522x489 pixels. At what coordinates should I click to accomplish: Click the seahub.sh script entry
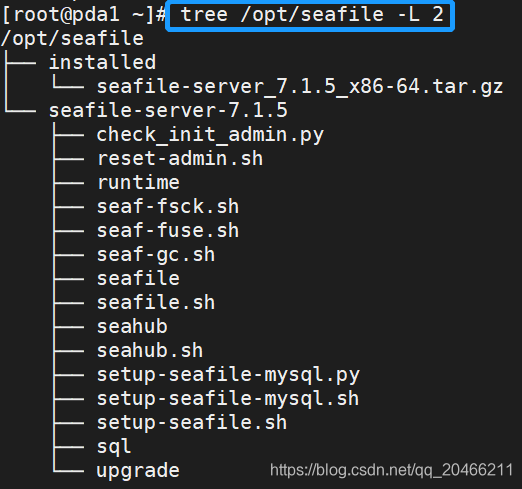point(150,350)
